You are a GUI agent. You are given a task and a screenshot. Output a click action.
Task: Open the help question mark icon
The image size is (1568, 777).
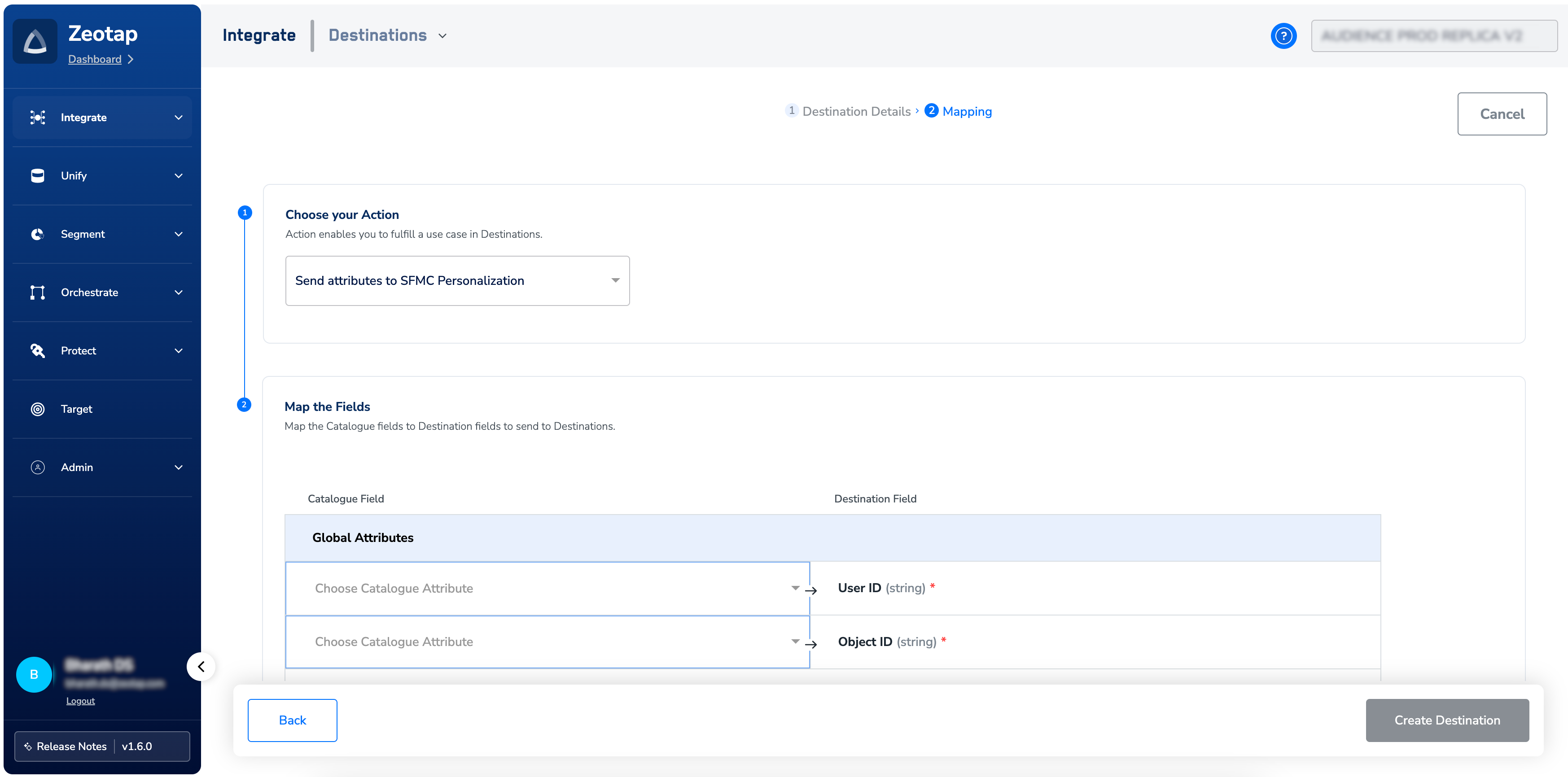(x=1283, y=36)
